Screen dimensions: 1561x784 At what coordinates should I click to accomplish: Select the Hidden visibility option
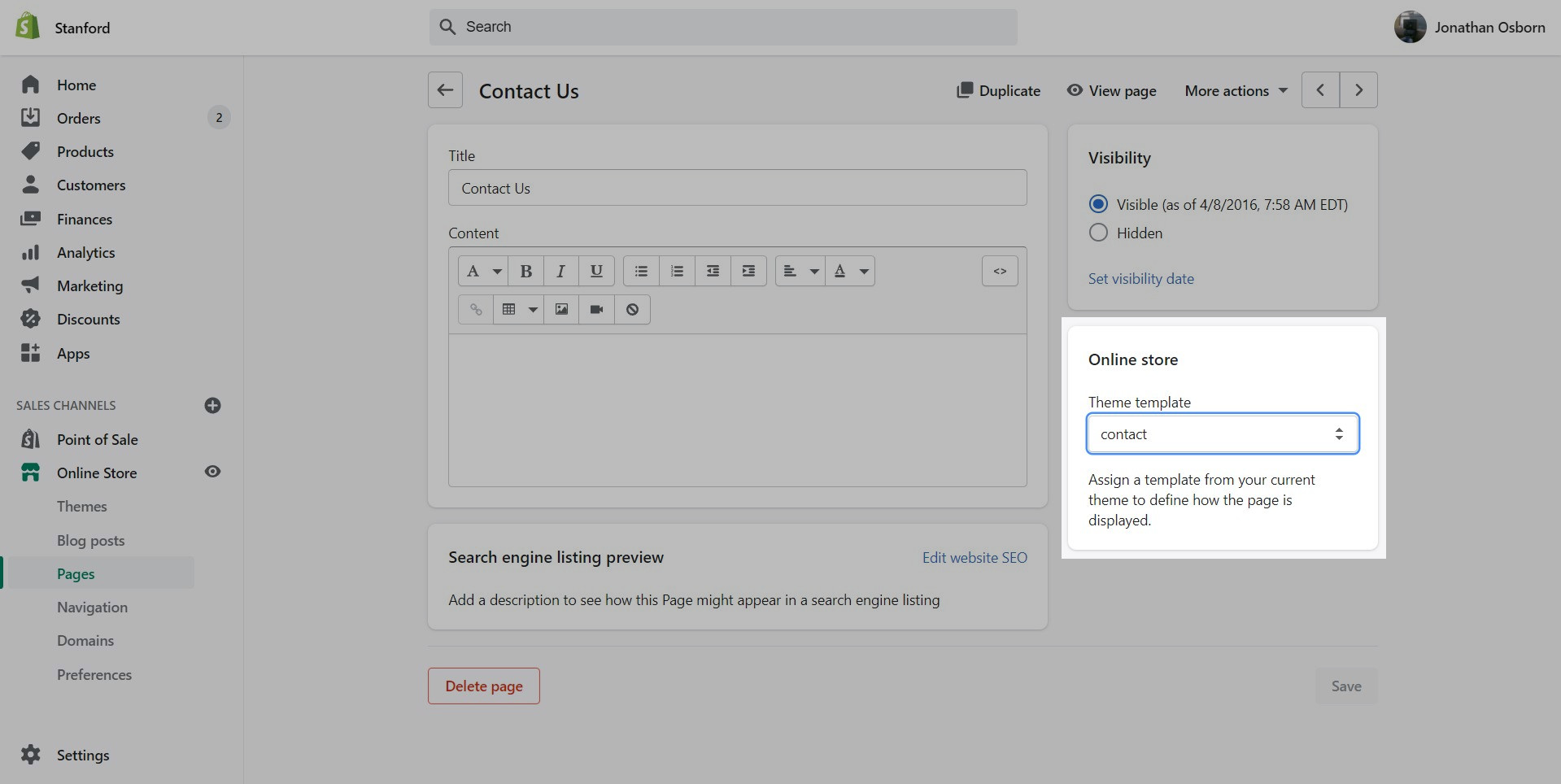tap(1098, 233)
